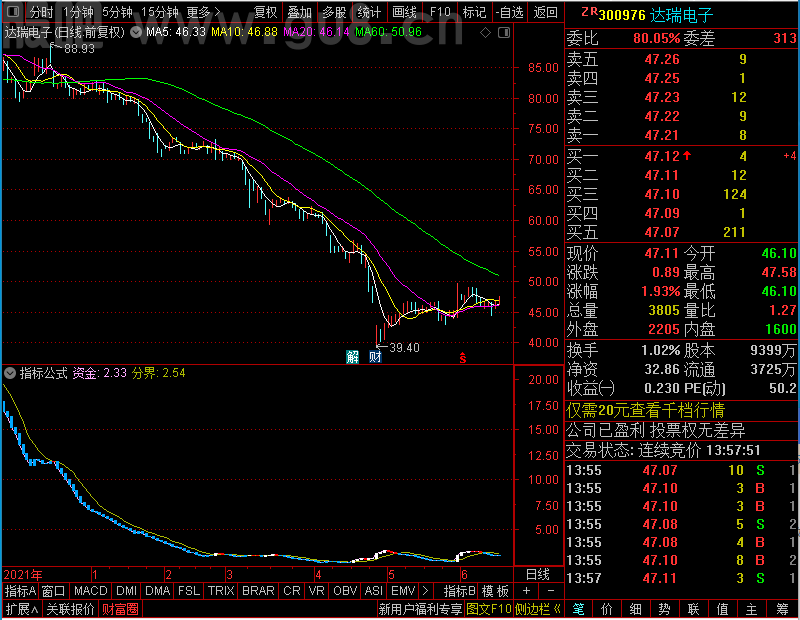Select the 1分钟 timeframe
The height and width of the screenshot is (620, 800).
pyautogui.click(x=78, y=12)
